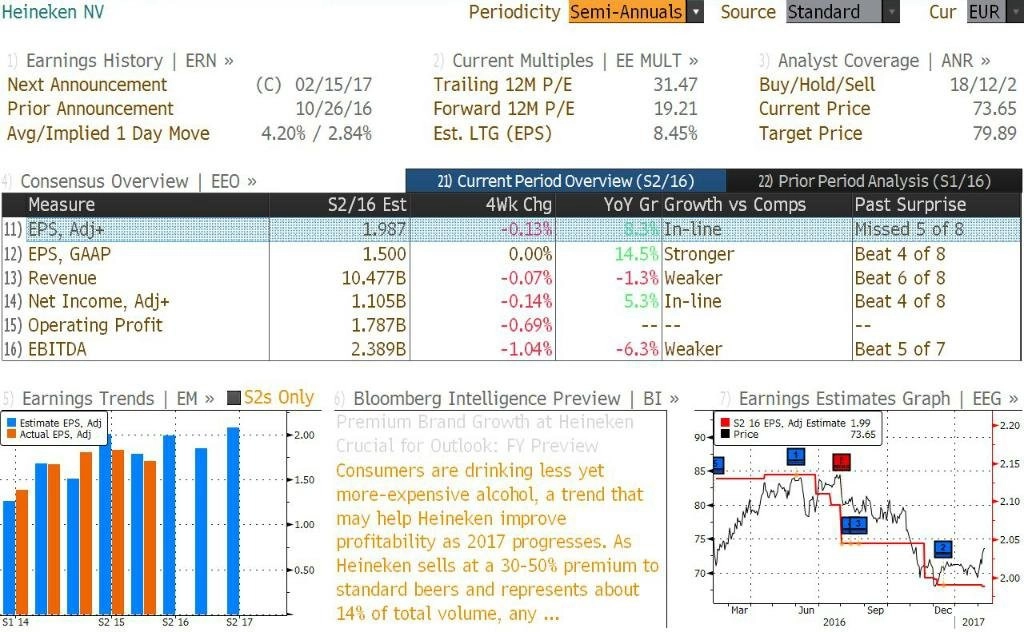Select the EPS, Adj+ measure row
The width and height of the screenshot is (1024, 632).
[511, 229]
